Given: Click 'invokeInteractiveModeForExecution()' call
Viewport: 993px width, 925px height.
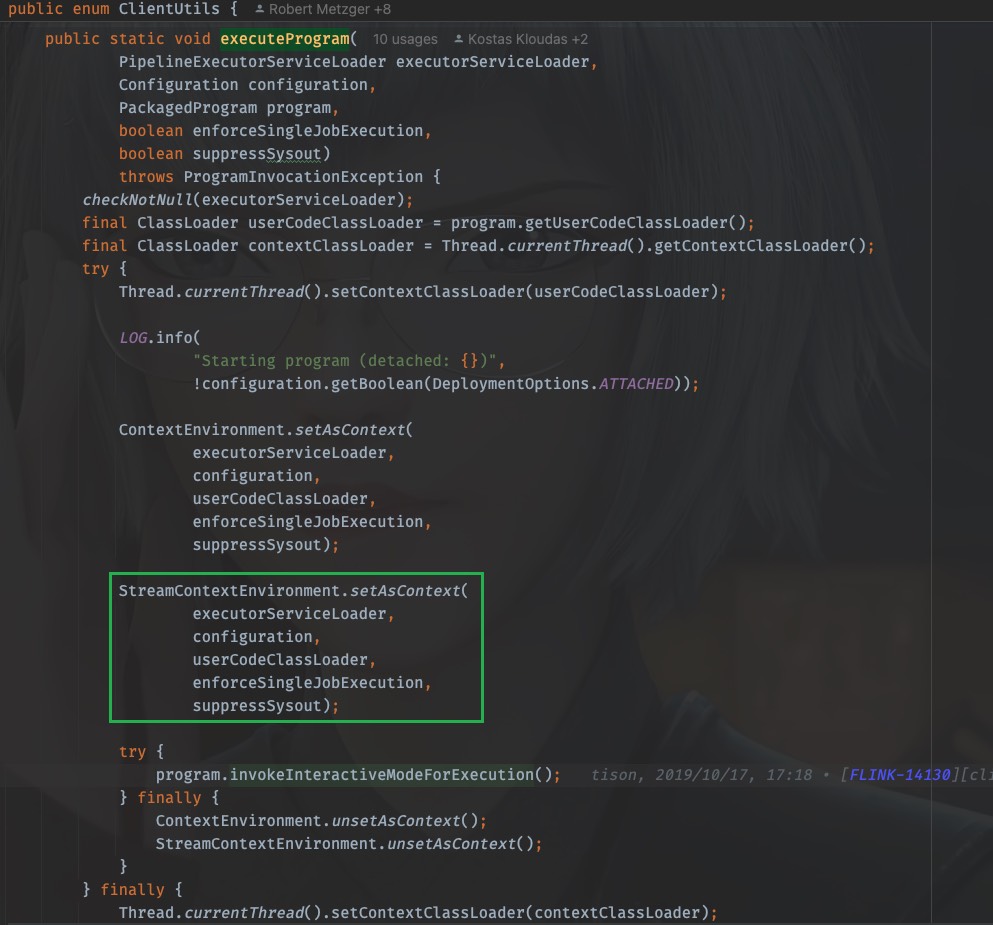Looking at the screenshot, I should pyautogui.click(x=391, y=775).
